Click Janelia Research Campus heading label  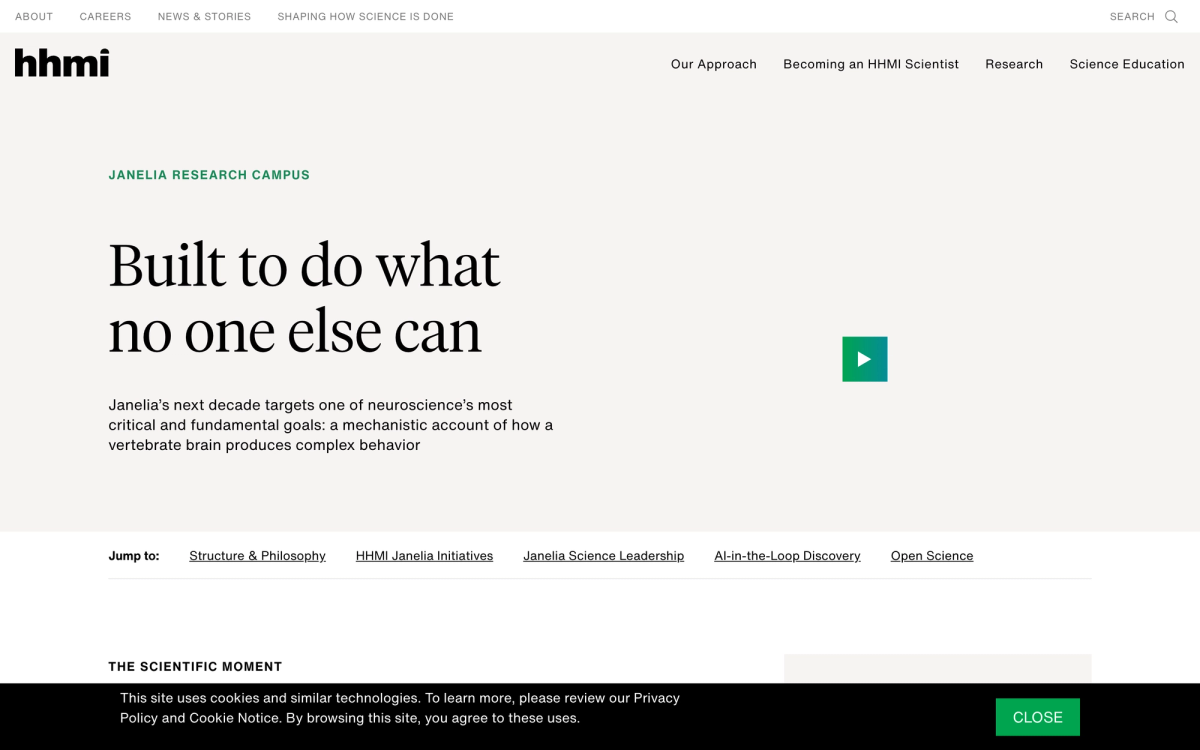(x=209, y=175)
